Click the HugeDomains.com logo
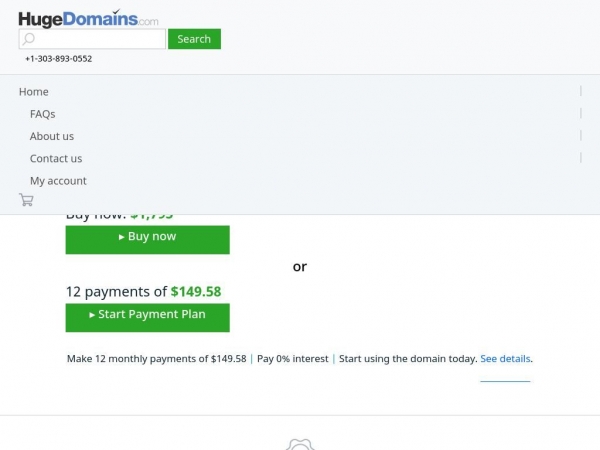The image size is (600, 450). pos(88,19)
